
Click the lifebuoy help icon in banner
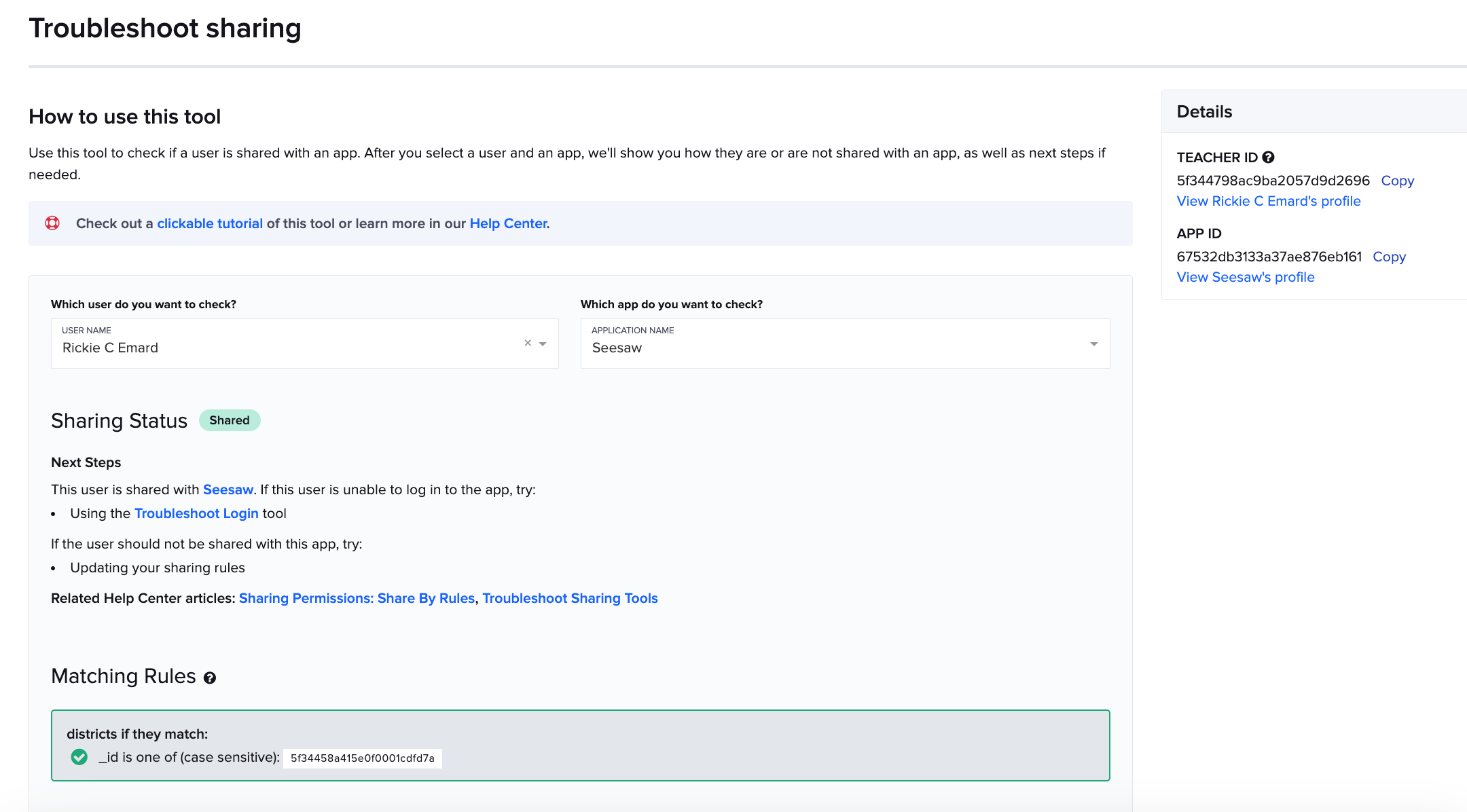click(x=52, y=223)
